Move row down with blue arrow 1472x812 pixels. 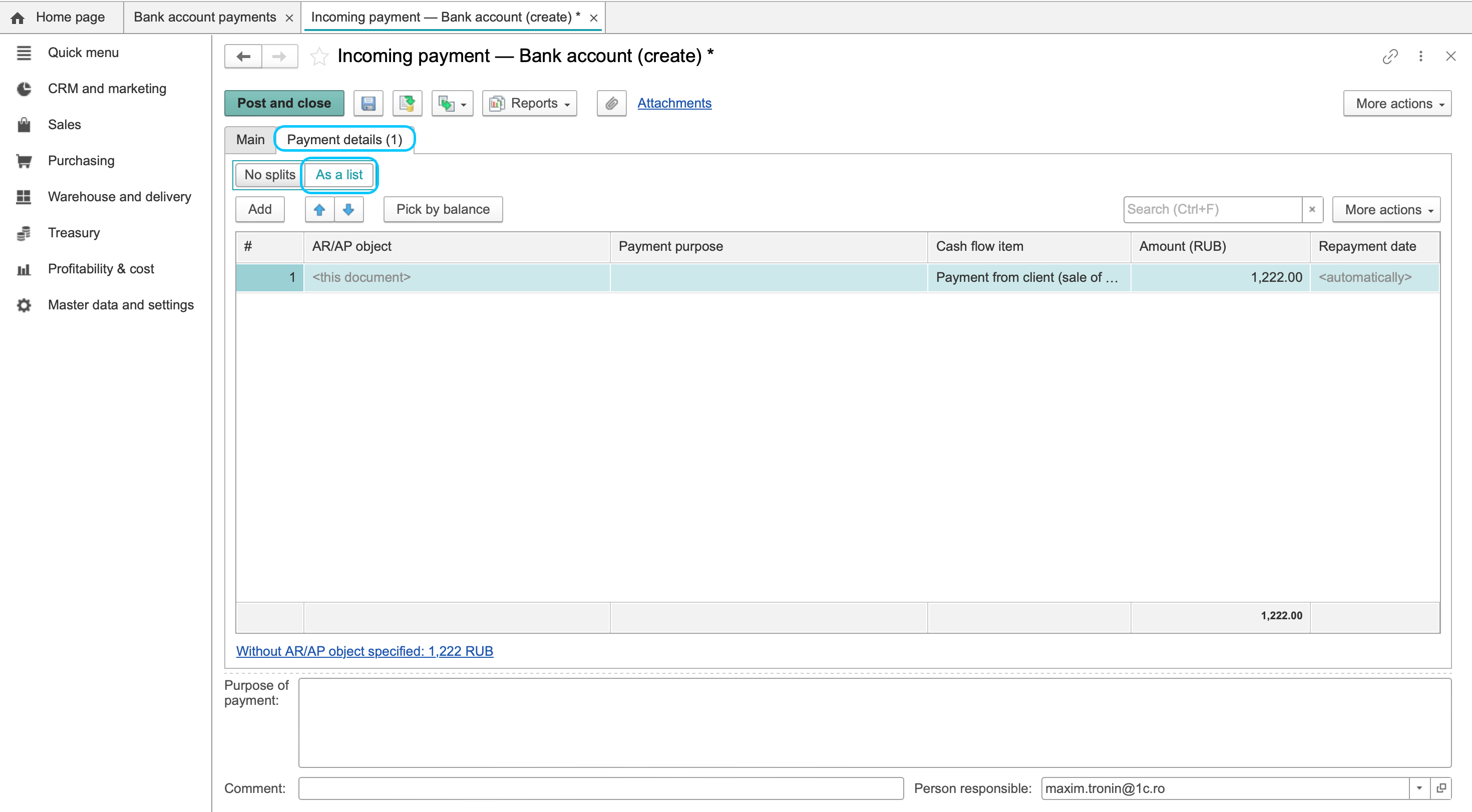(348, 210)
